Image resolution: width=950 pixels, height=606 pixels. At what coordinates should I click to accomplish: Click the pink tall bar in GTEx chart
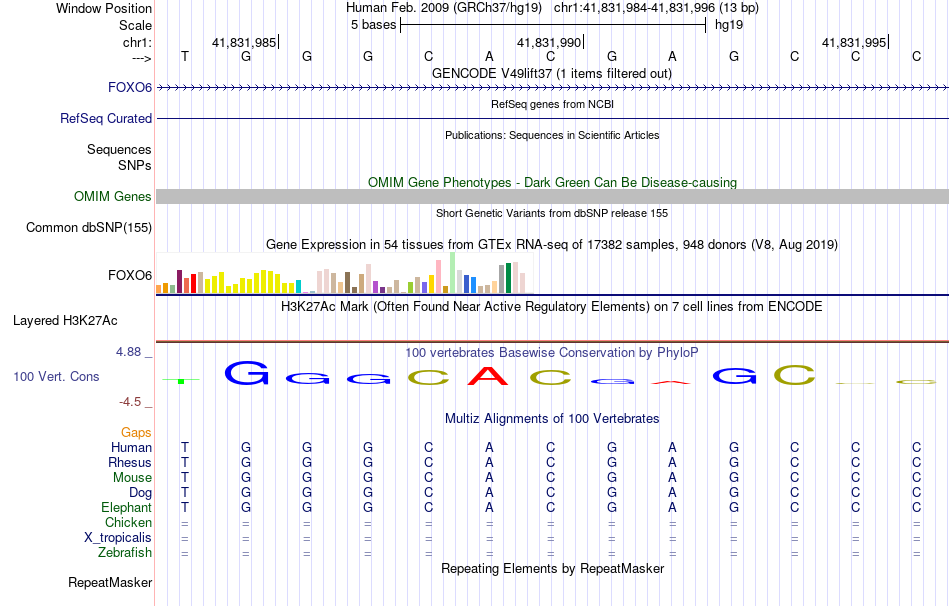click(438, 277)
